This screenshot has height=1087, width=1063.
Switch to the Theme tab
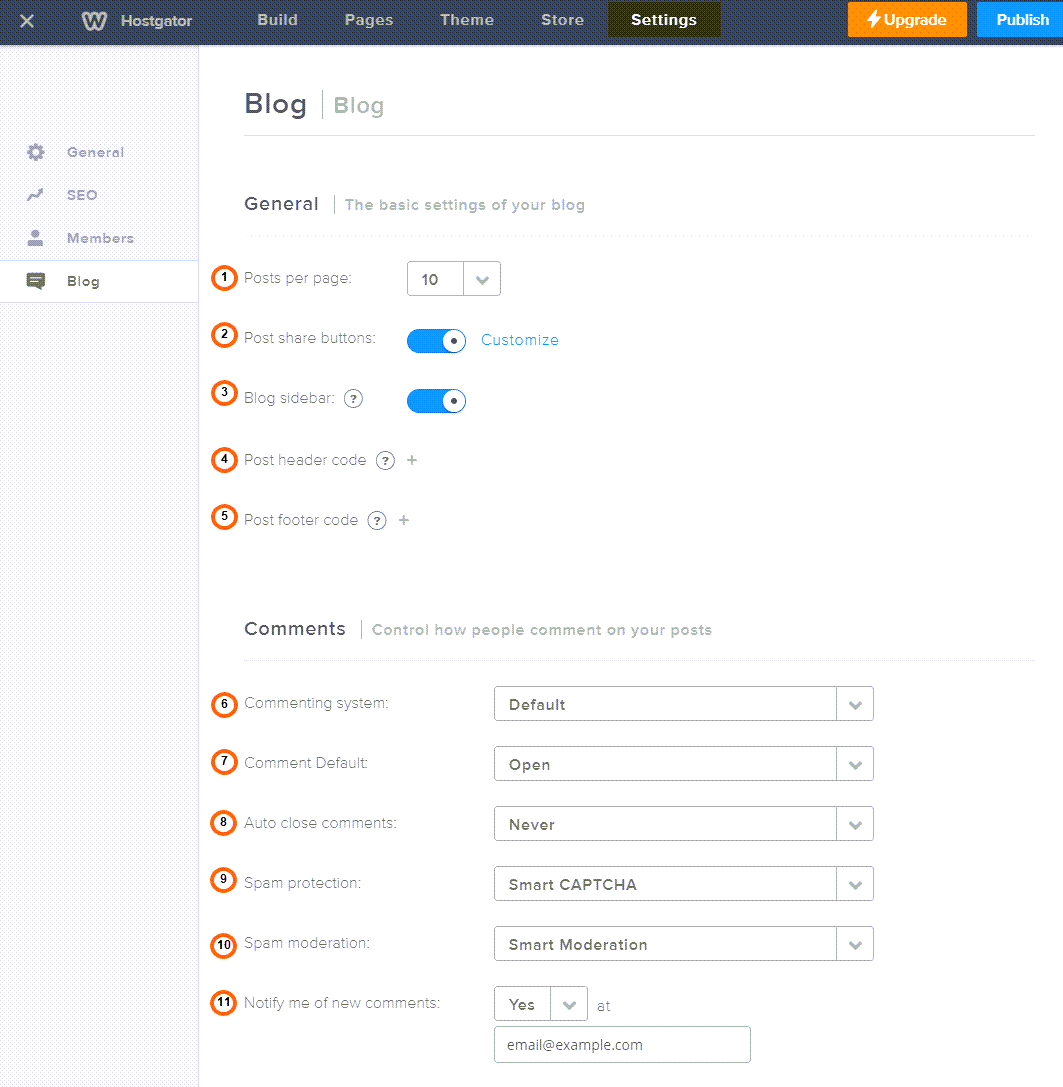pos(466,20)
